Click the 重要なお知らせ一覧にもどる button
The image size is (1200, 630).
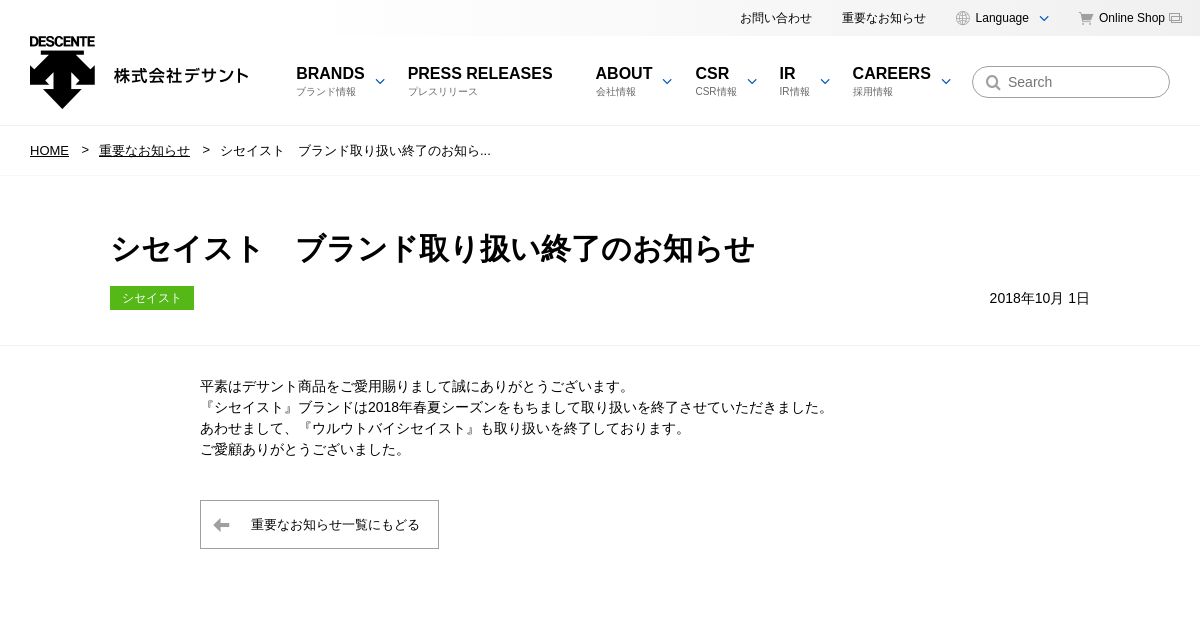point(319,525)
